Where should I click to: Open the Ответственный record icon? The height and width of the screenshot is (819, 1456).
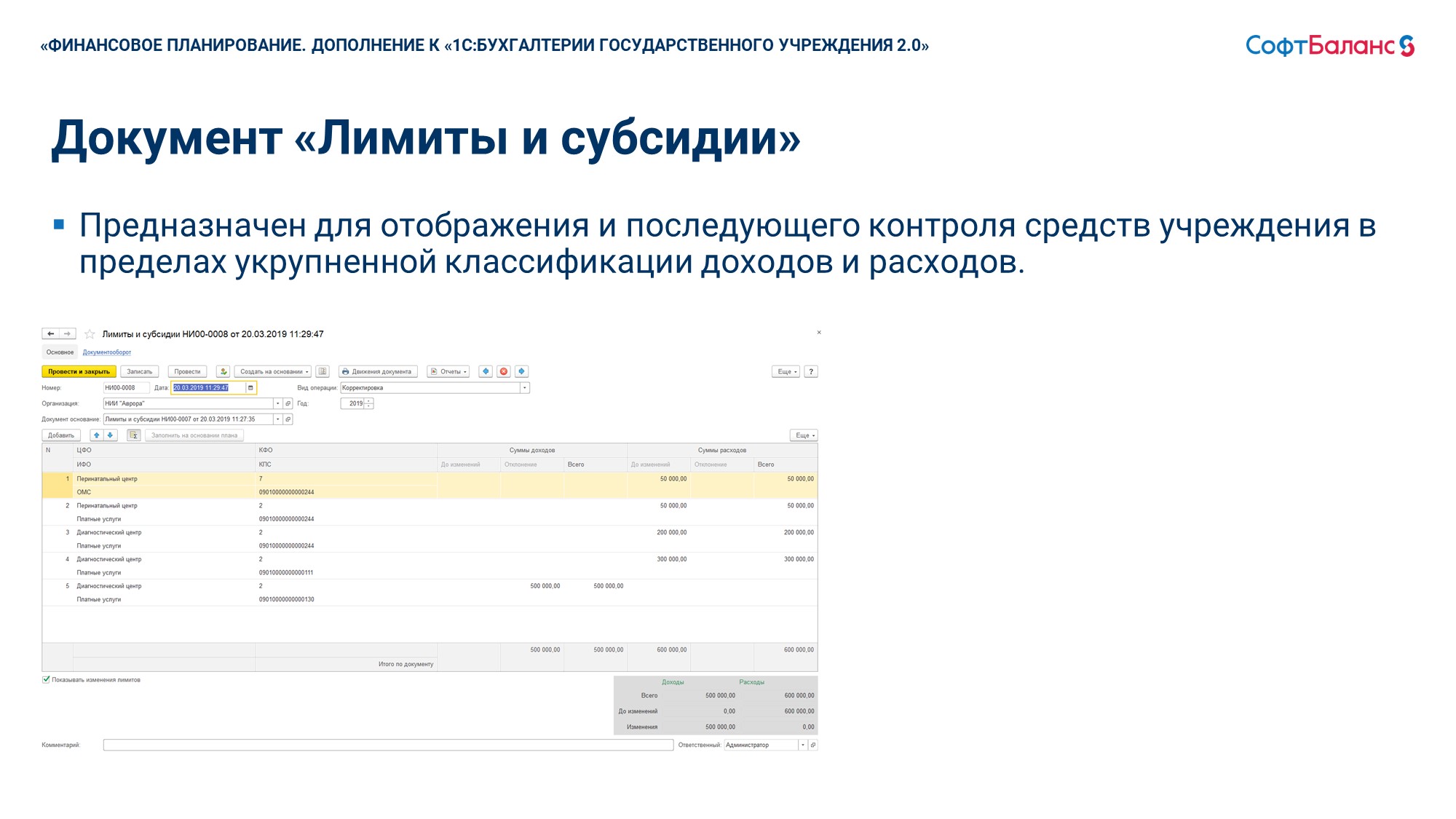(x=813, y=745)
